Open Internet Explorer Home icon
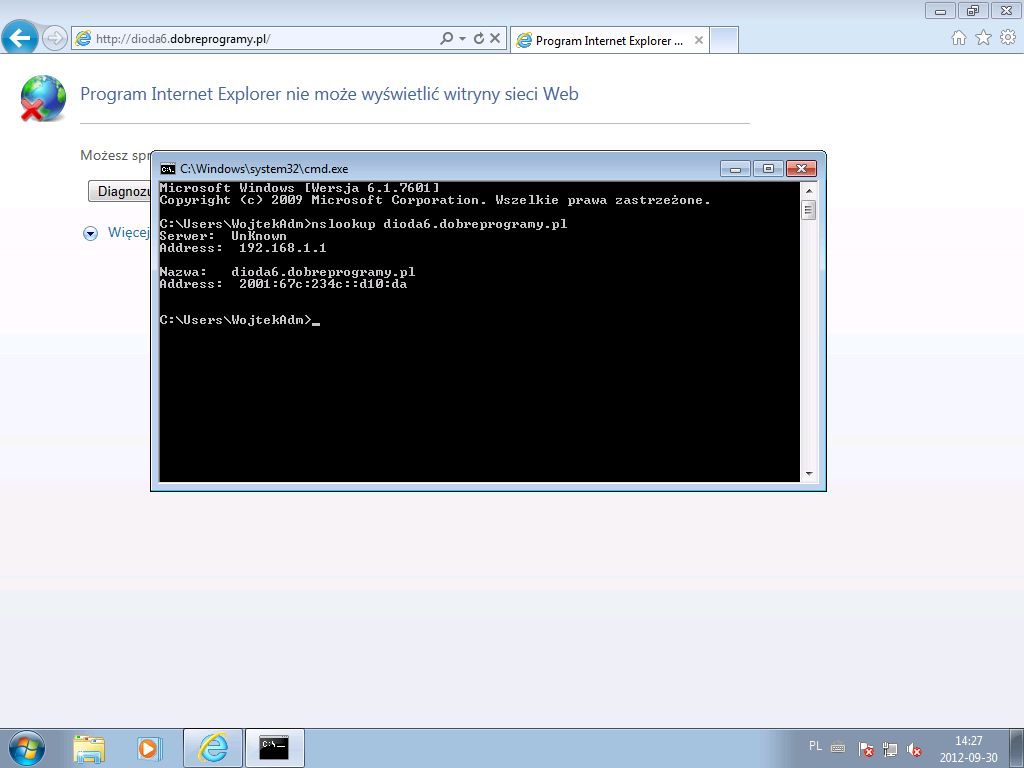This screenshot has width=1024, height=768. (959, 39)
